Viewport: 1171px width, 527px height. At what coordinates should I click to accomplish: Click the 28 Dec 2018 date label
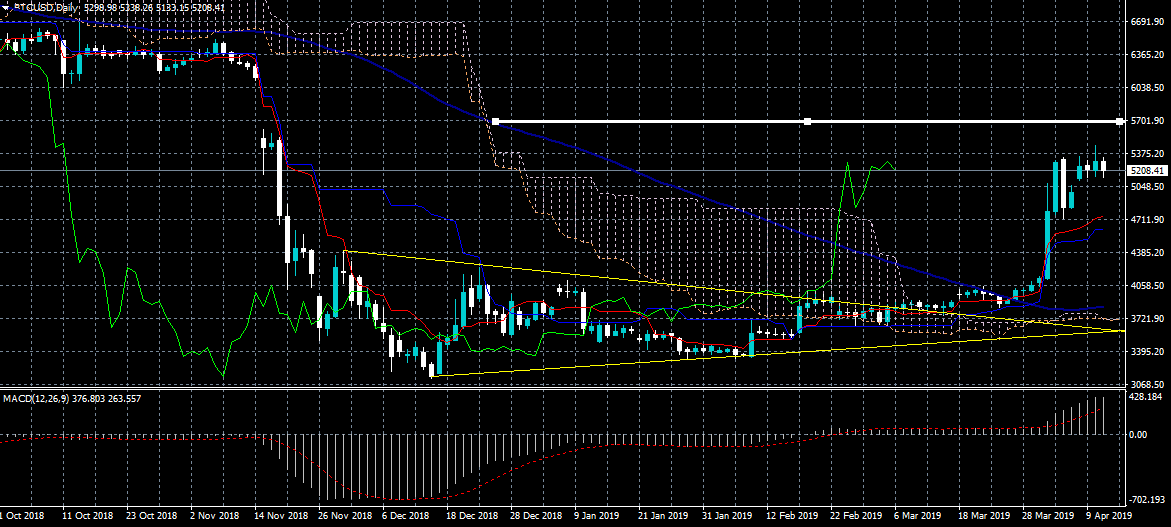[536, 516]
